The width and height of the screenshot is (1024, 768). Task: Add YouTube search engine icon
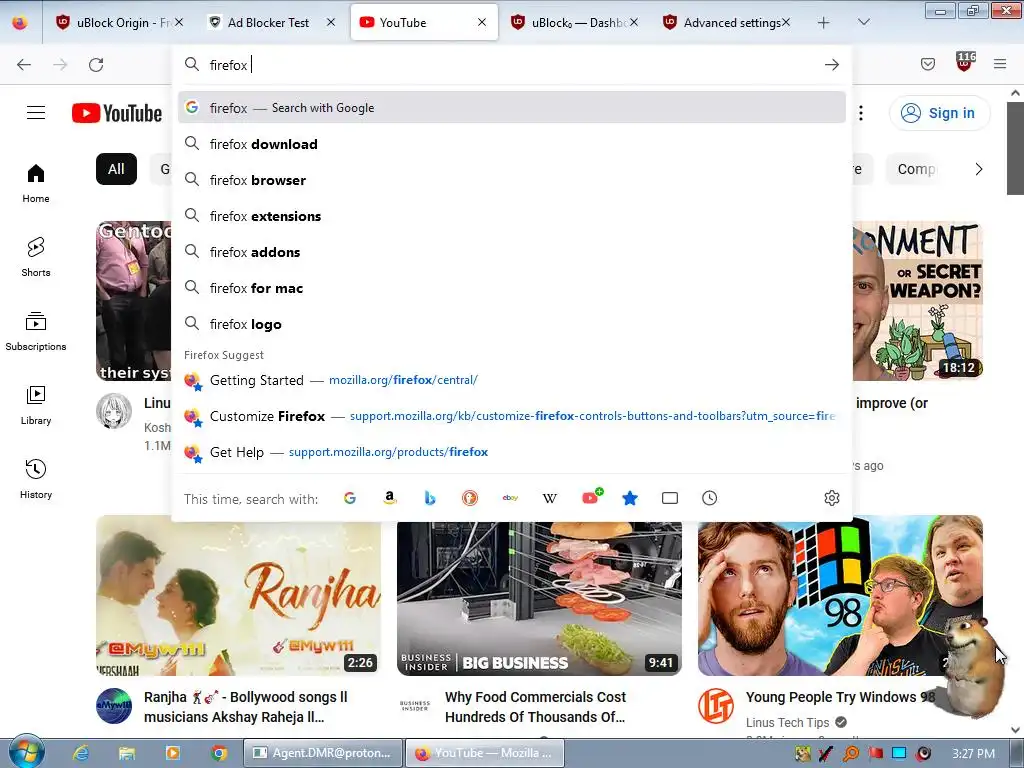tap(592, 497)
